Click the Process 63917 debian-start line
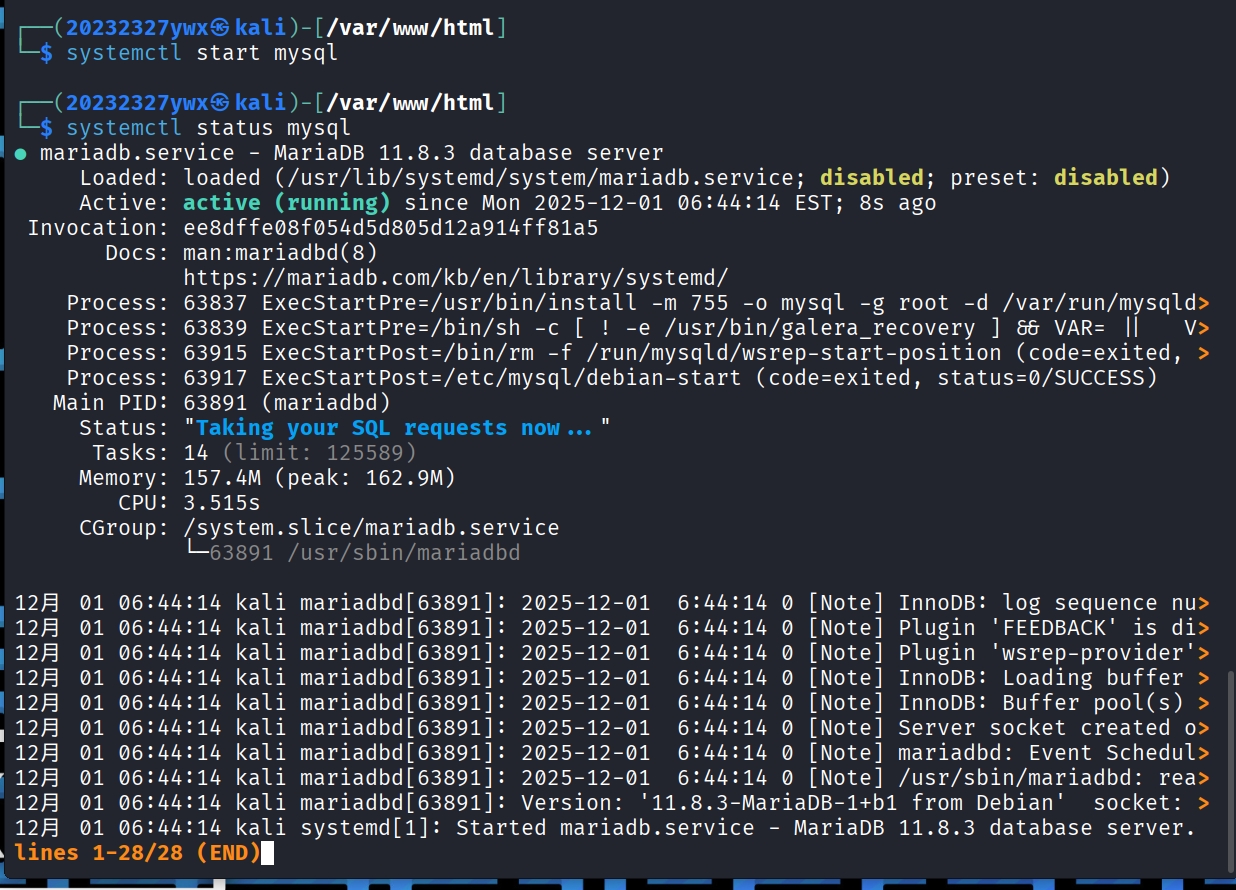 [x=612, y=378]
